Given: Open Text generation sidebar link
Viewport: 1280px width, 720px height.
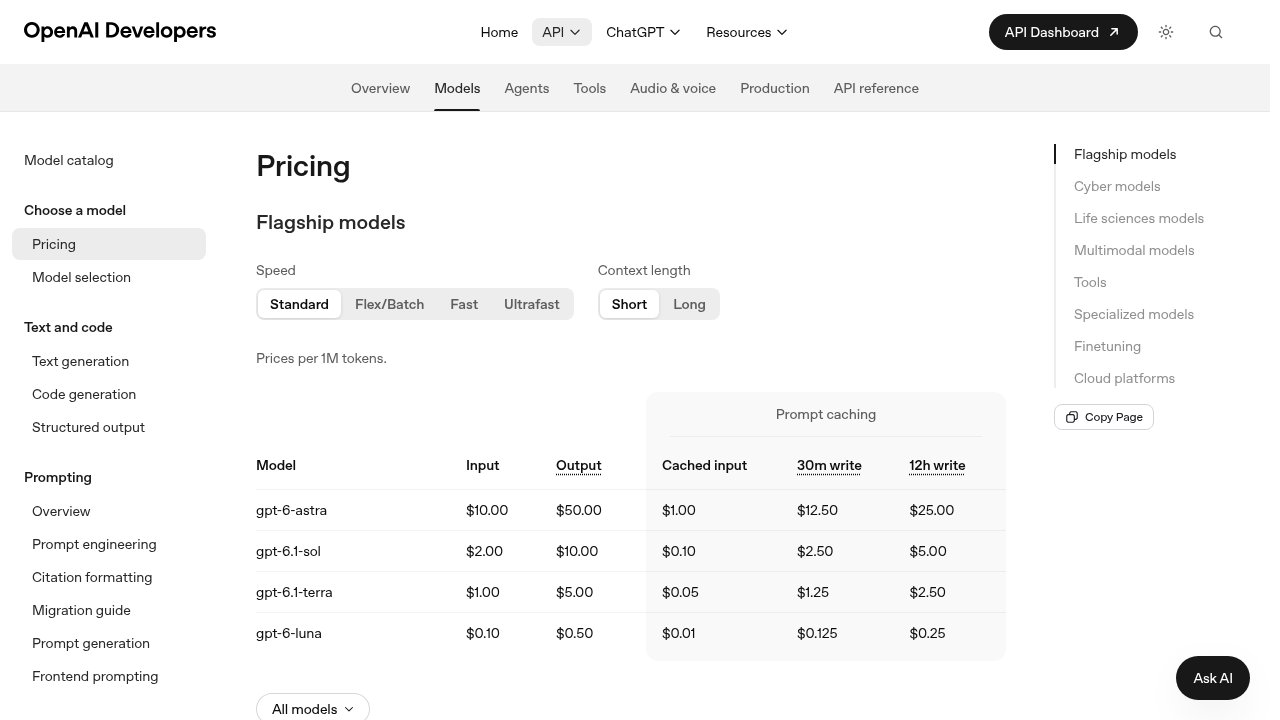Looking at the screenshot, I should (80, 361).
